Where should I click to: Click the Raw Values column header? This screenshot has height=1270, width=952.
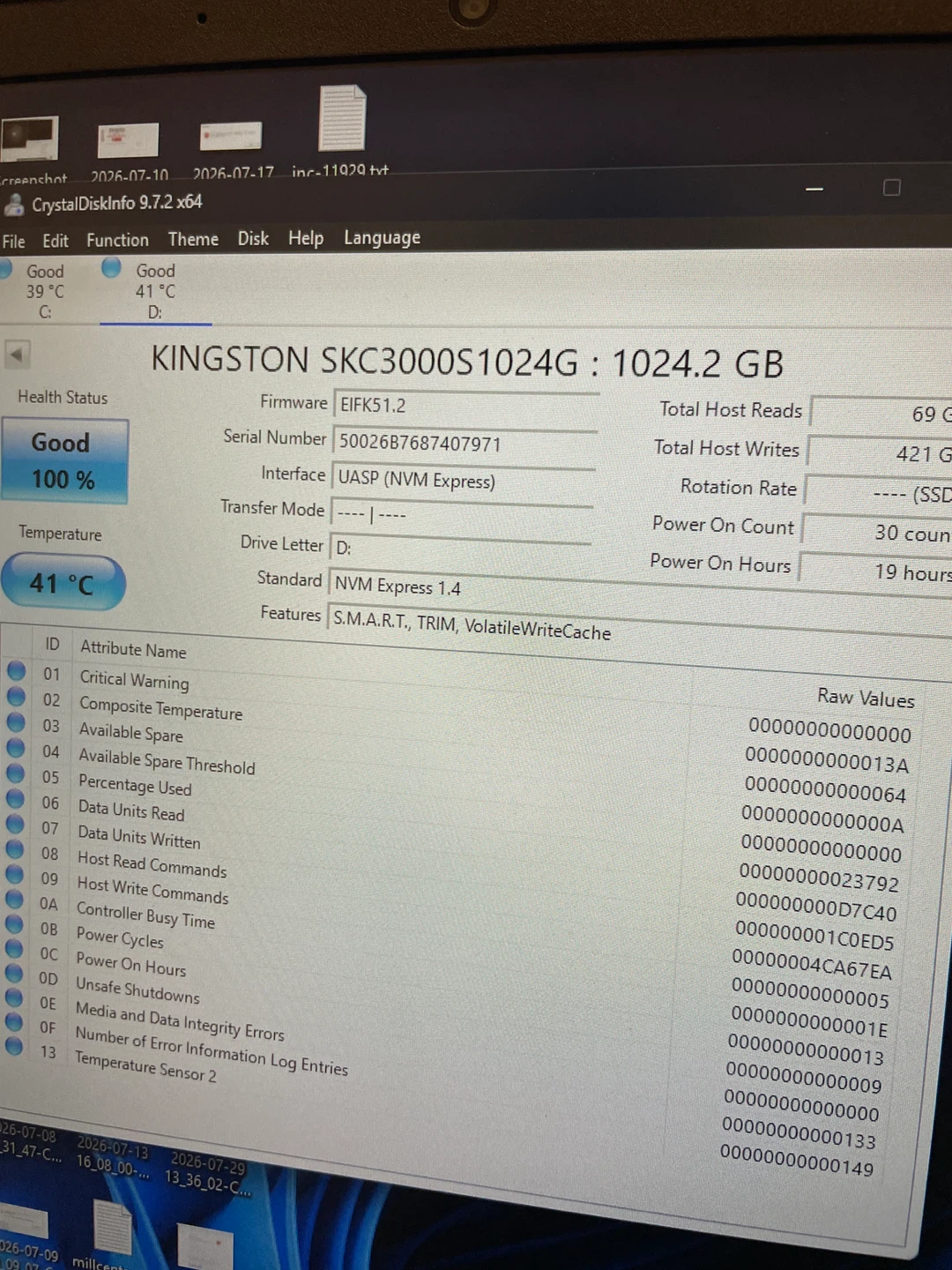pos(866,698)
